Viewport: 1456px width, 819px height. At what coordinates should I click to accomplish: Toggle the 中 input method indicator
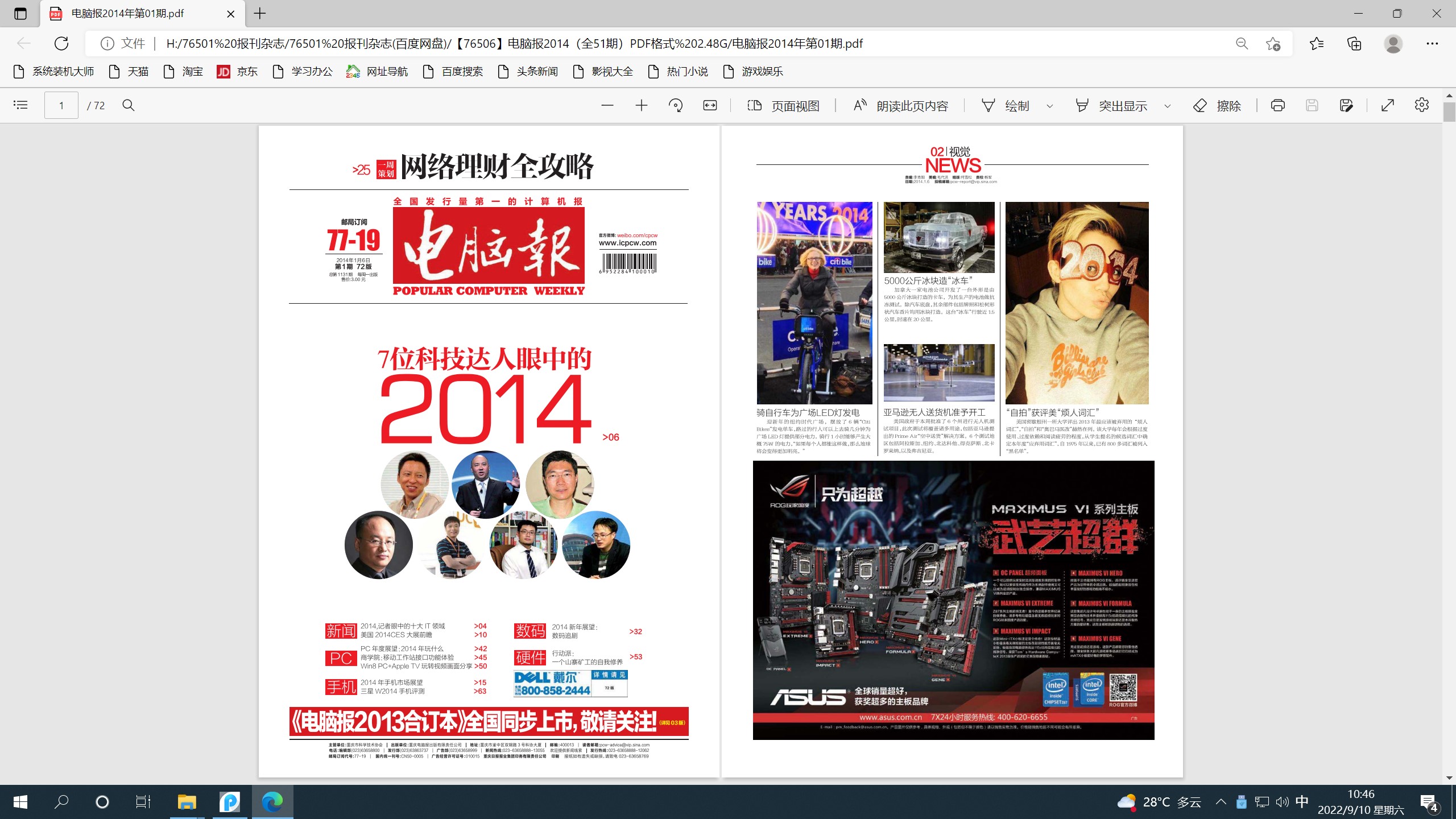coord(1302,802)
